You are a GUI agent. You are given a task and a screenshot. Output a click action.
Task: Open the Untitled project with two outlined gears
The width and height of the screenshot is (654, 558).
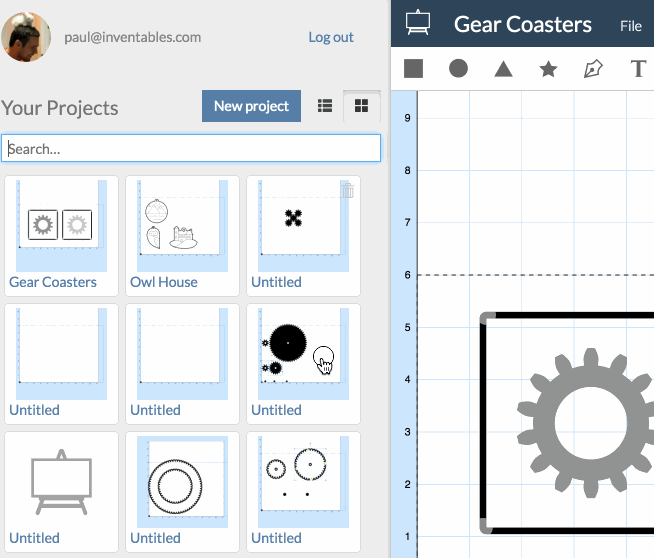pyautogui.click(x=303, y=482)
